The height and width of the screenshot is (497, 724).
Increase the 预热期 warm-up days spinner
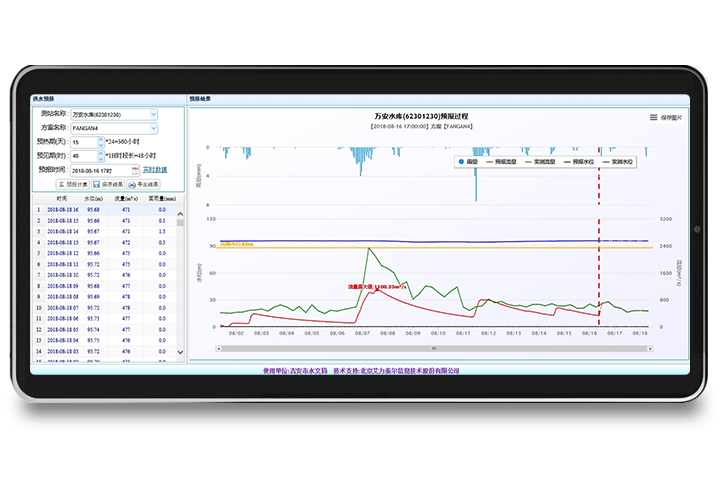tap(101, 139)
